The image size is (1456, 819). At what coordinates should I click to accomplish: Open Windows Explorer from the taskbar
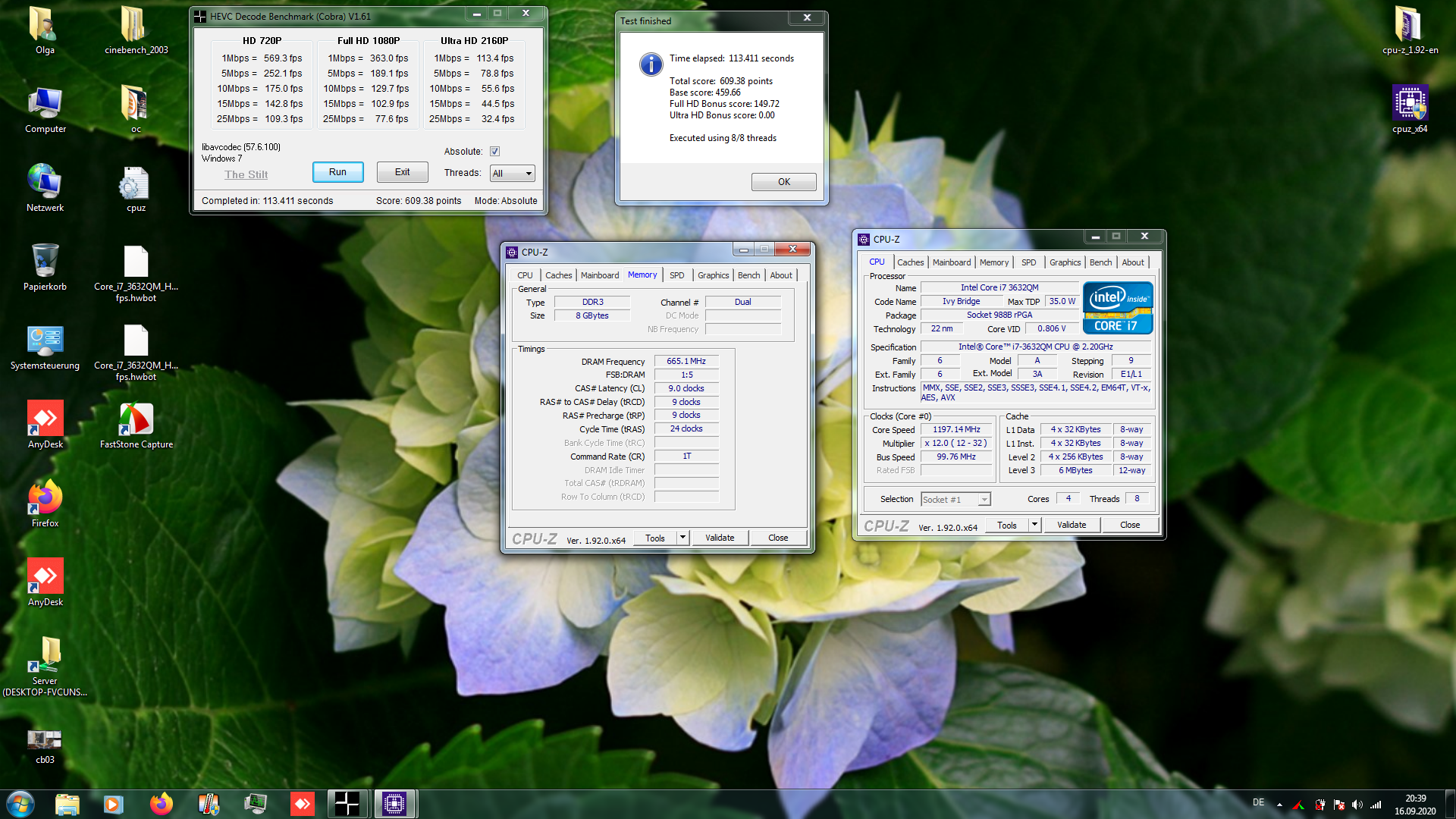tap(67, 804)
